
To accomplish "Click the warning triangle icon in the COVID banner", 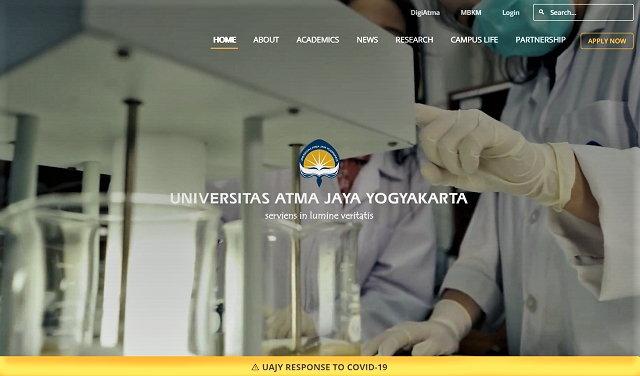I will tap(256, 367).
